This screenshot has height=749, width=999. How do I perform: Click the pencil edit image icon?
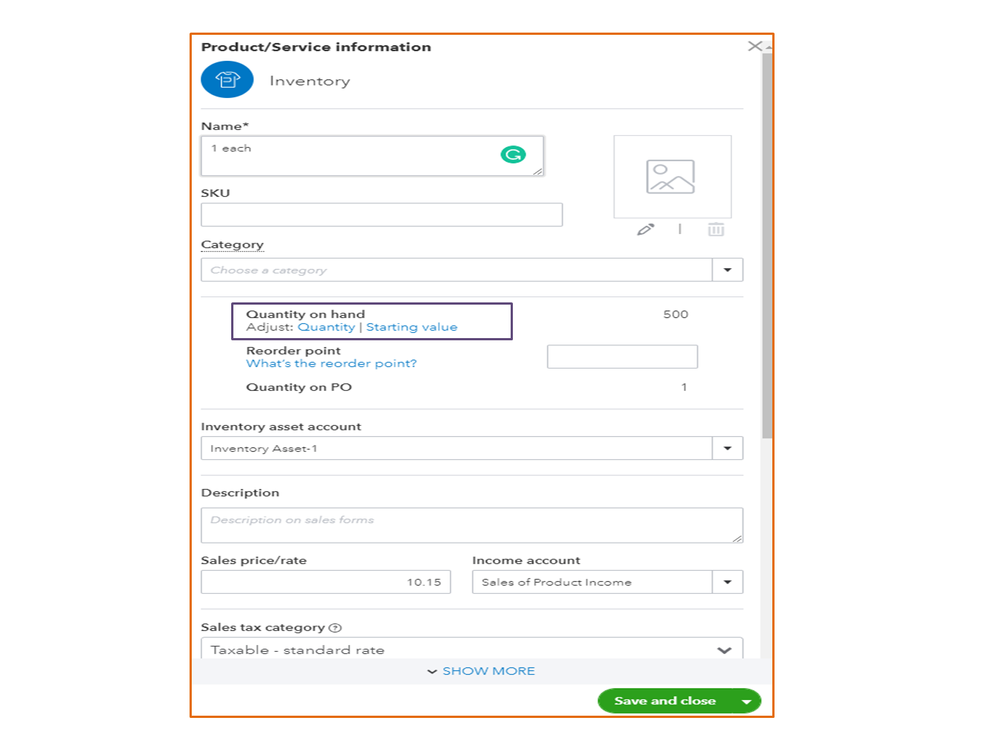646,229
